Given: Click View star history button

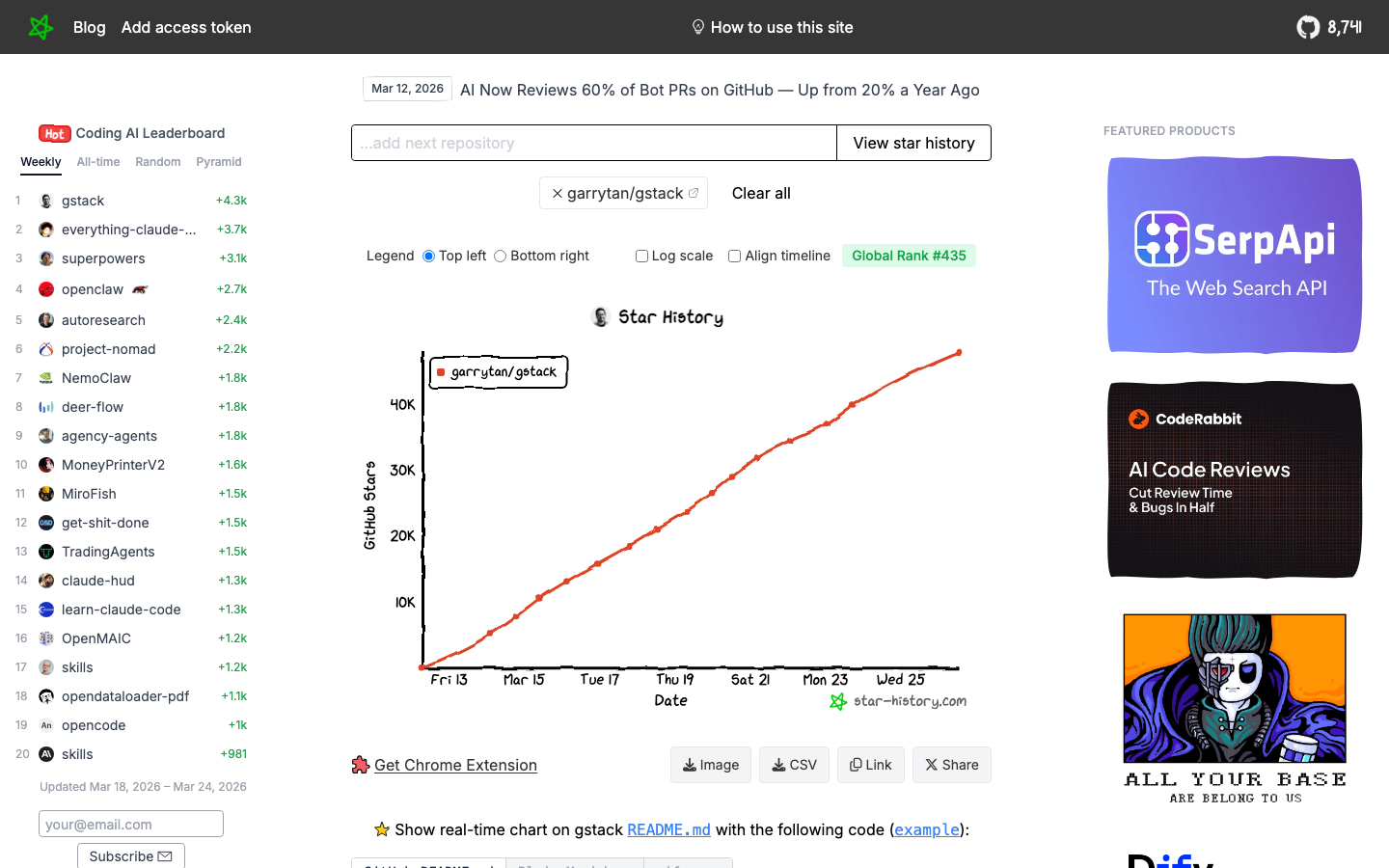Looking at the screenshot, I should click(913, 143).
